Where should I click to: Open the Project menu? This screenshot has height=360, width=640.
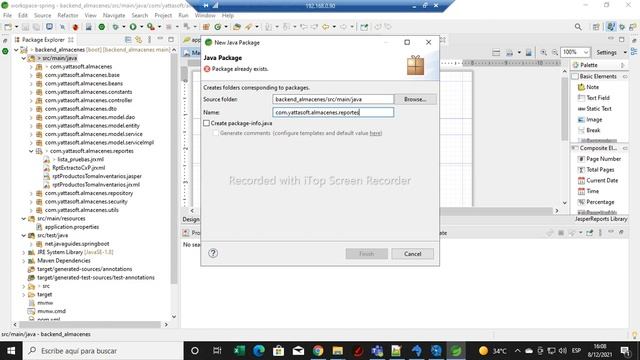(x=163, y=15)
